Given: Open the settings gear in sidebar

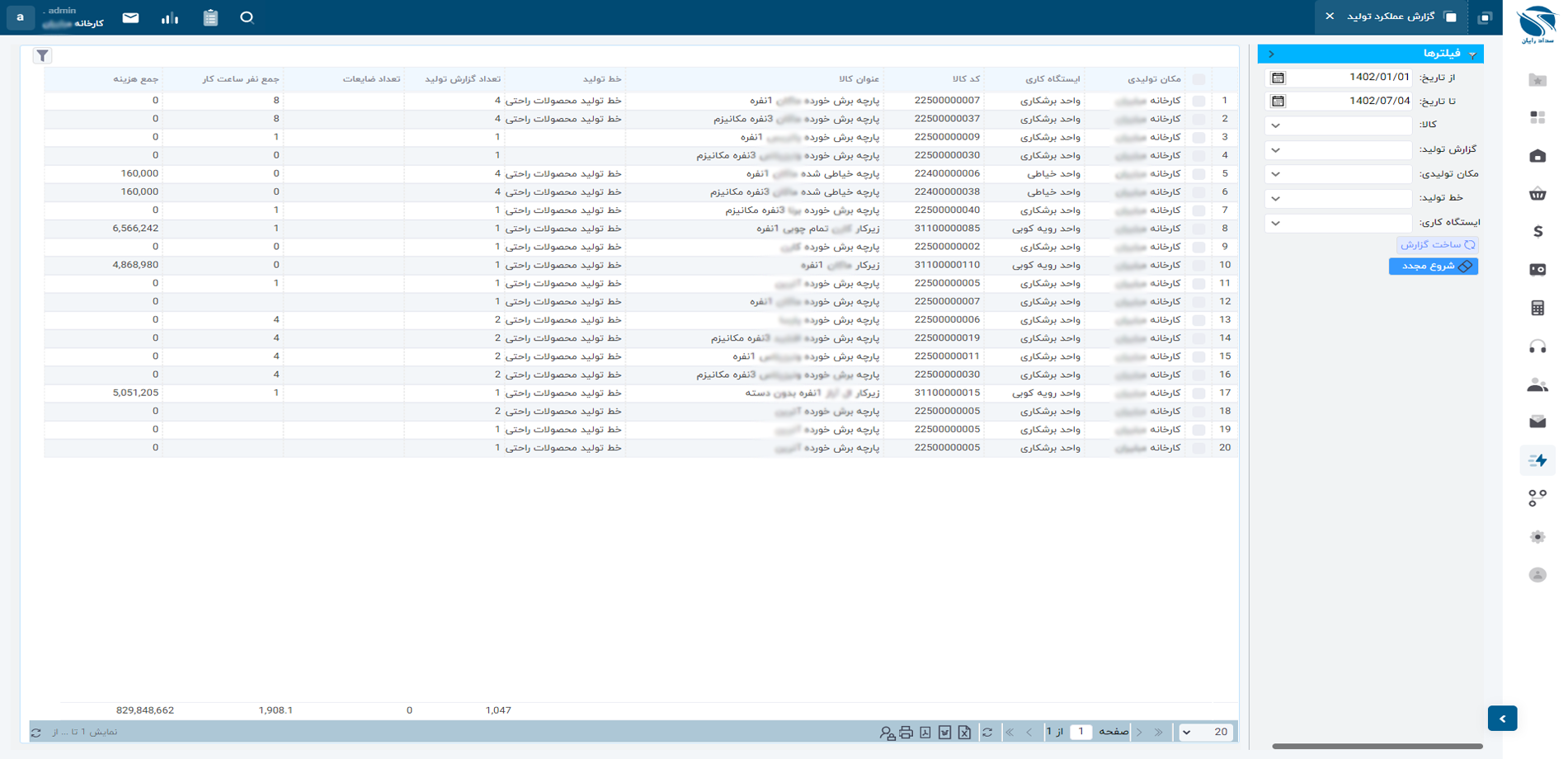Looking at the screenshot, I should click(1537, 536).
